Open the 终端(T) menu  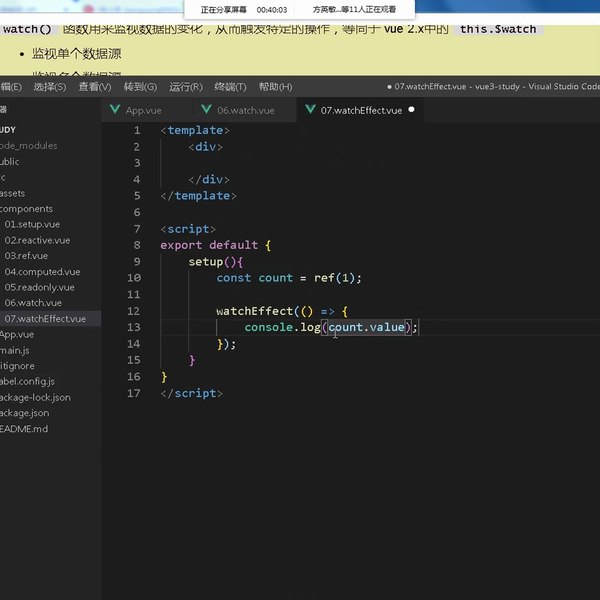click(231, 87)
